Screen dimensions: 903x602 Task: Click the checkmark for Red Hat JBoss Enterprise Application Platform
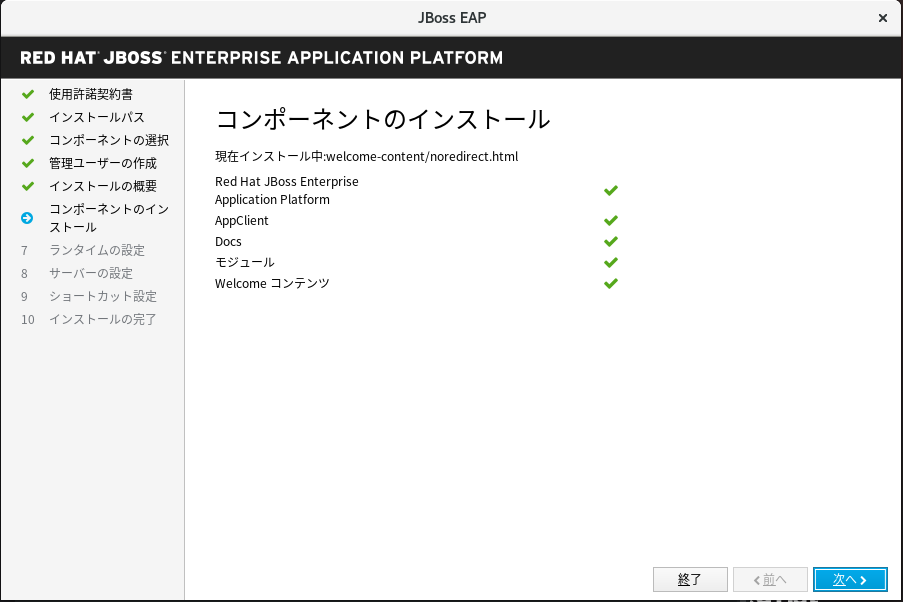[611, 190]
